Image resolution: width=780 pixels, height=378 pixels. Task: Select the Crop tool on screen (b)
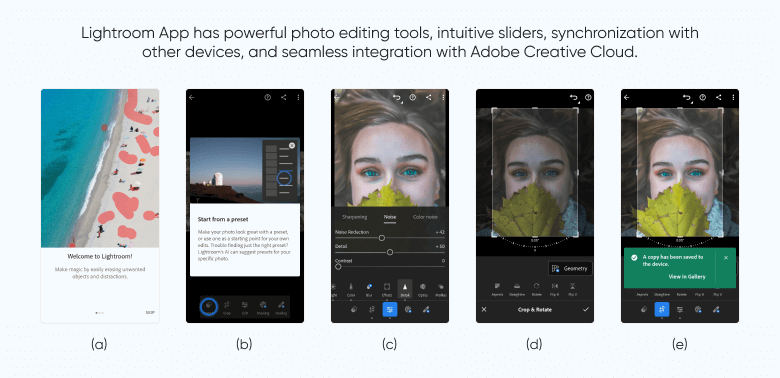227,307
